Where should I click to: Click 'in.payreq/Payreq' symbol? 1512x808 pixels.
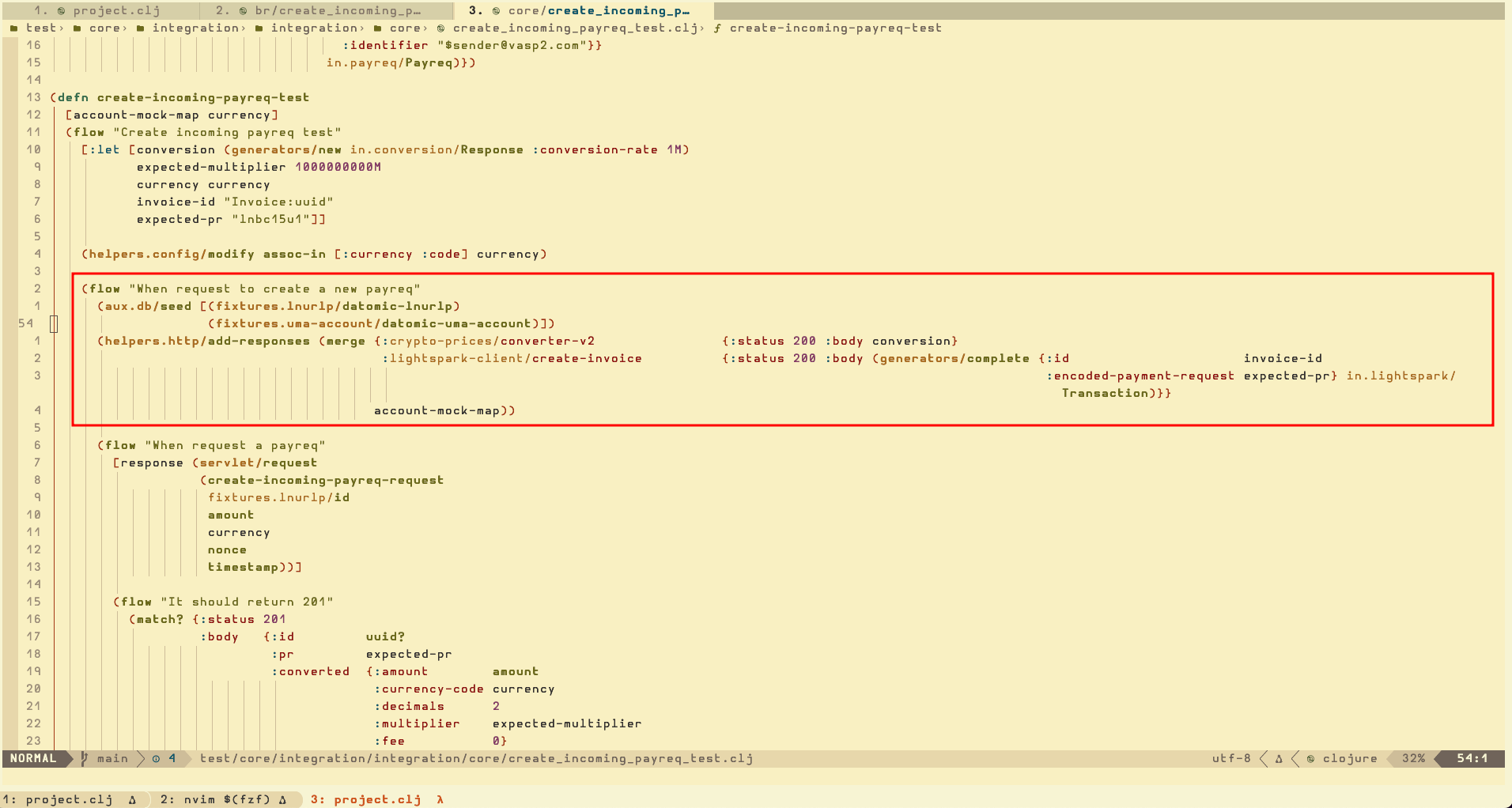click(x=389, y=63)
